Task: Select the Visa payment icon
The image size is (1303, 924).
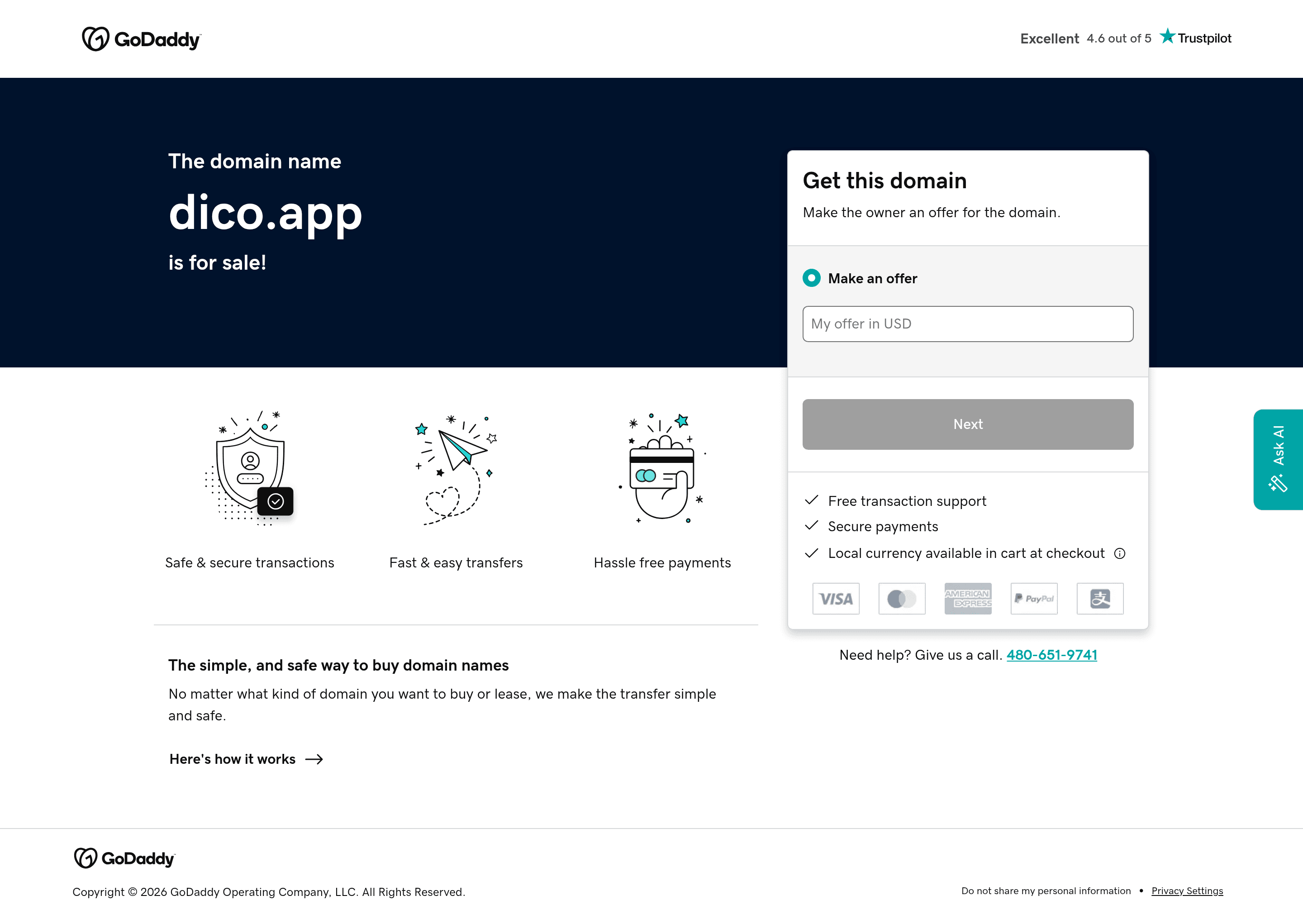Action: click(836, 599)
